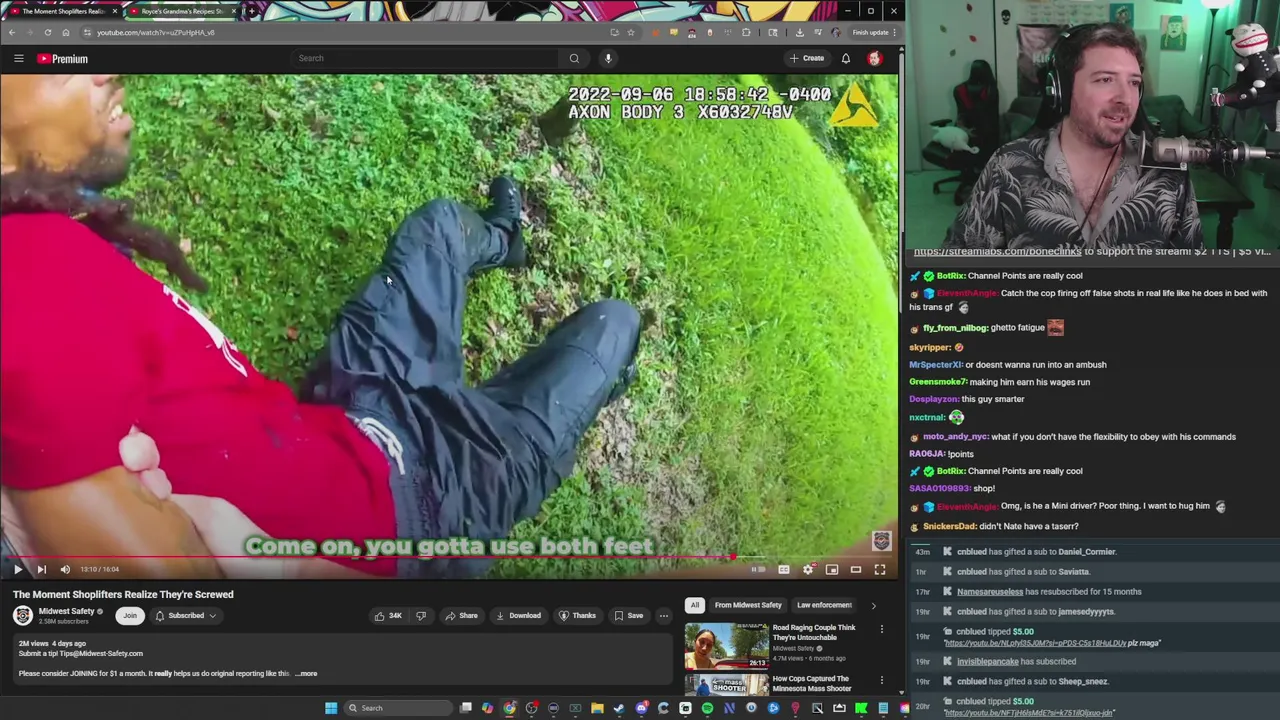Open the video player settings gear
Screen dimensions: 1280x720
click(x=808, y=569)
